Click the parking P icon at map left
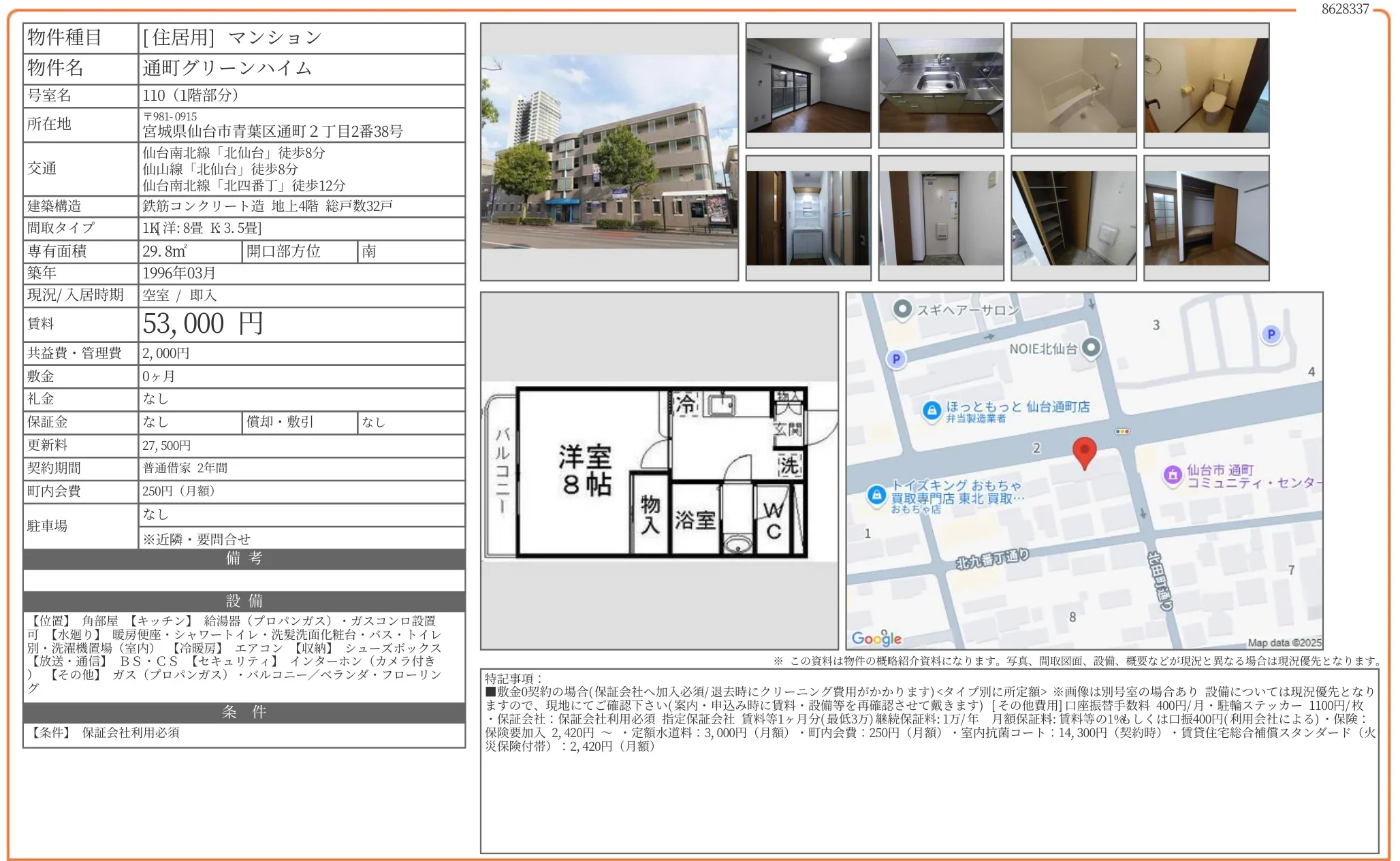Viewport: 1400px width, 861px height. [x=896, y=359]
